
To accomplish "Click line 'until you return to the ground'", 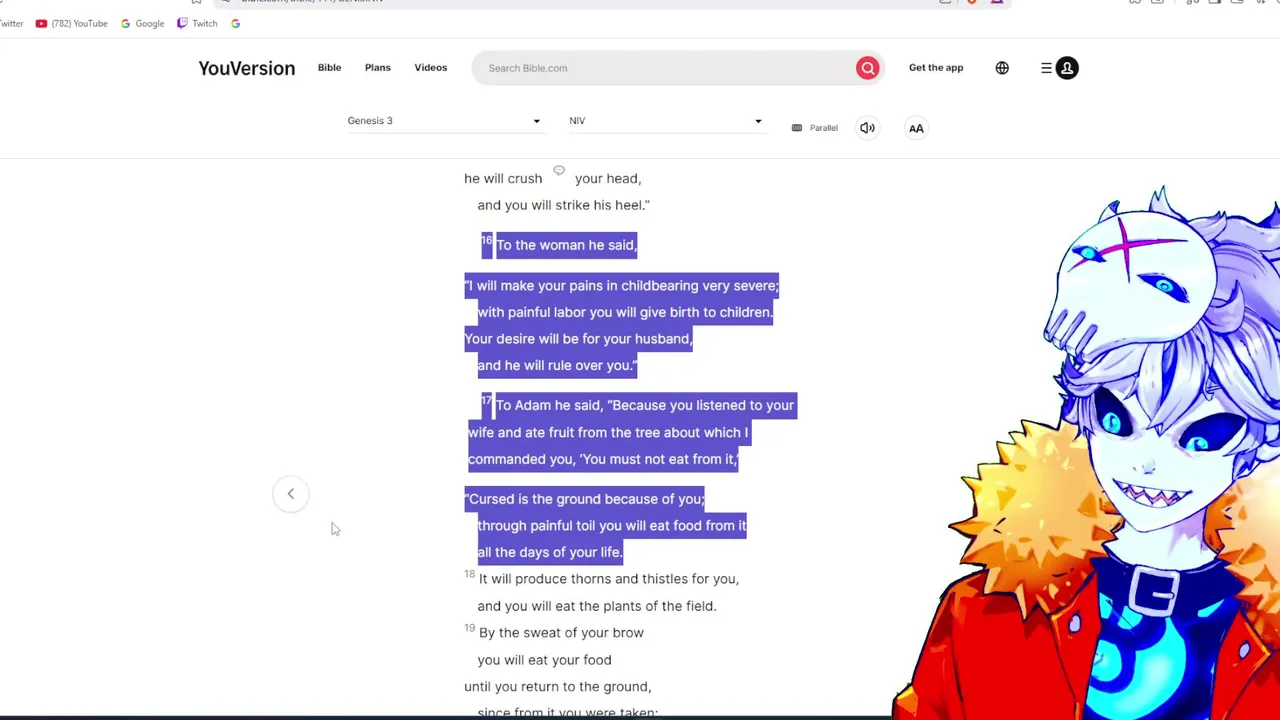I will (x=557, y=687).
